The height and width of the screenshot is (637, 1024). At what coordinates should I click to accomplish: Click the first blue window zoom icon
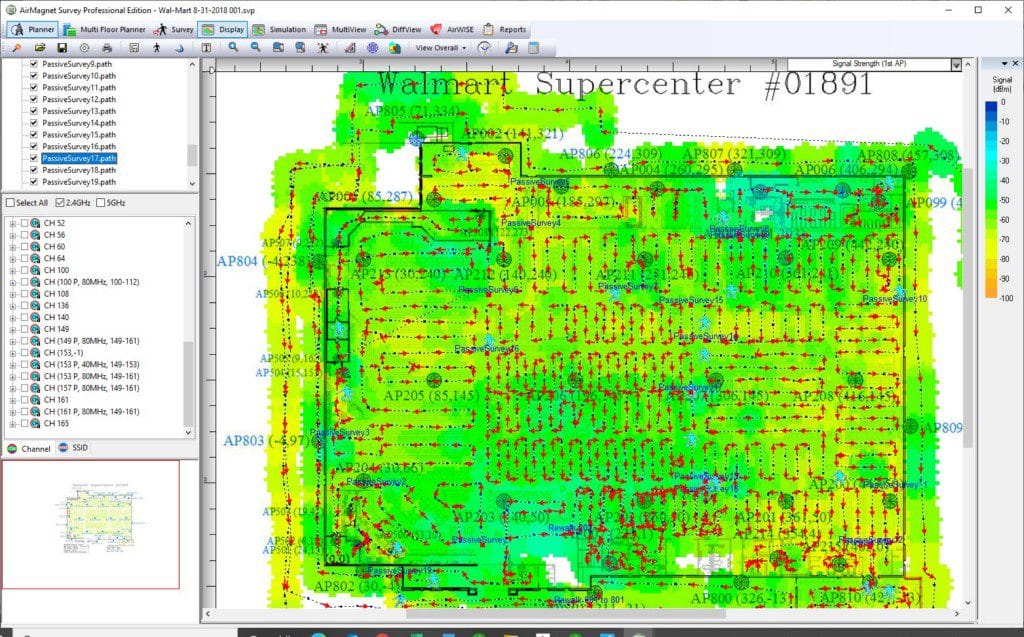278,48
